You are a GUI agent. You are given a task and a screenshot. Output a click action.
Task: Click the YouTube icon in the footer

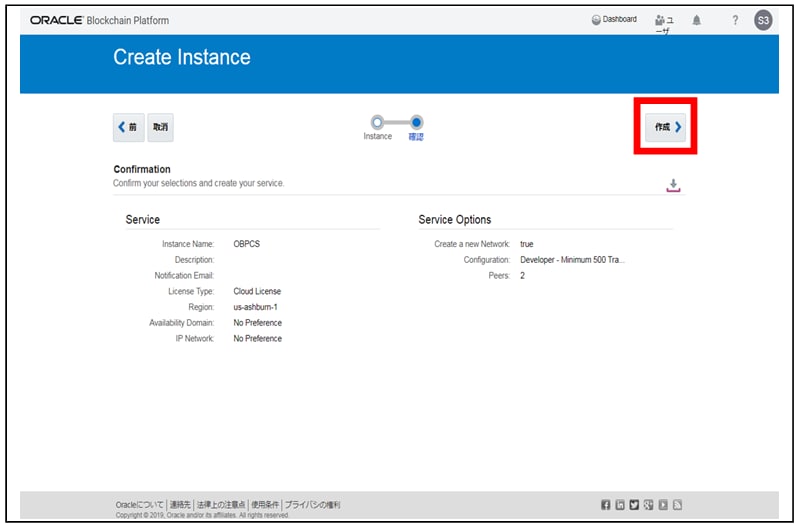click(662, 505)
